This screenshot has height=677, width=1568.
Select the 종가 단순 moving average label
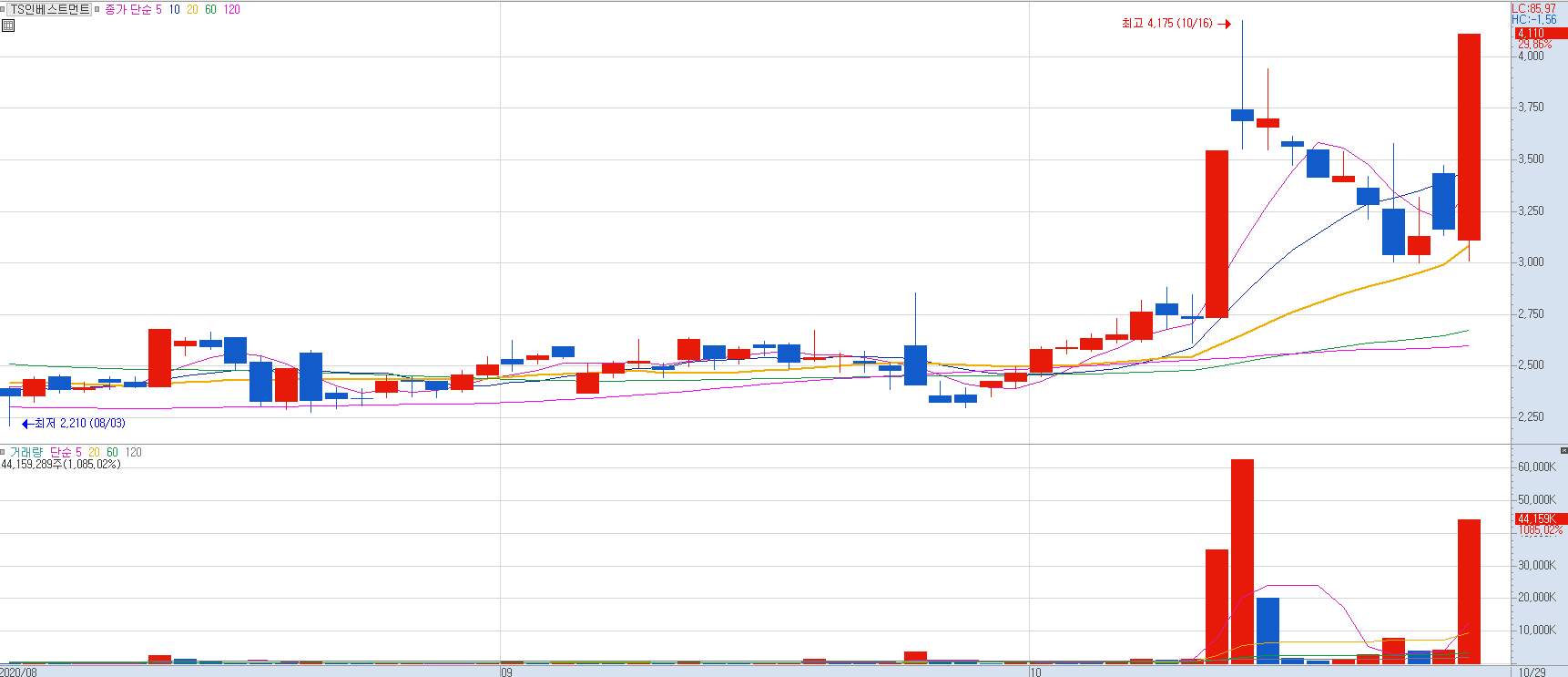[128, 9]
